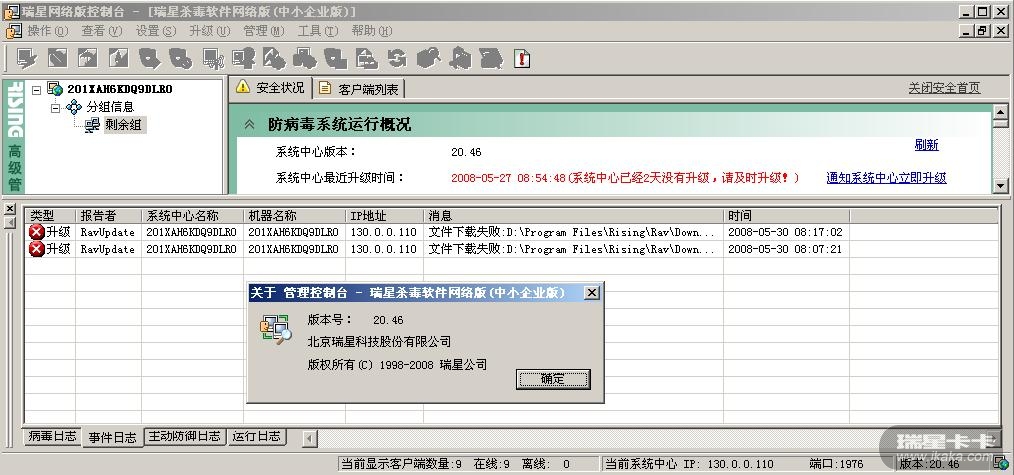Click the toolbar stacked disk icon

click(491, 58)
